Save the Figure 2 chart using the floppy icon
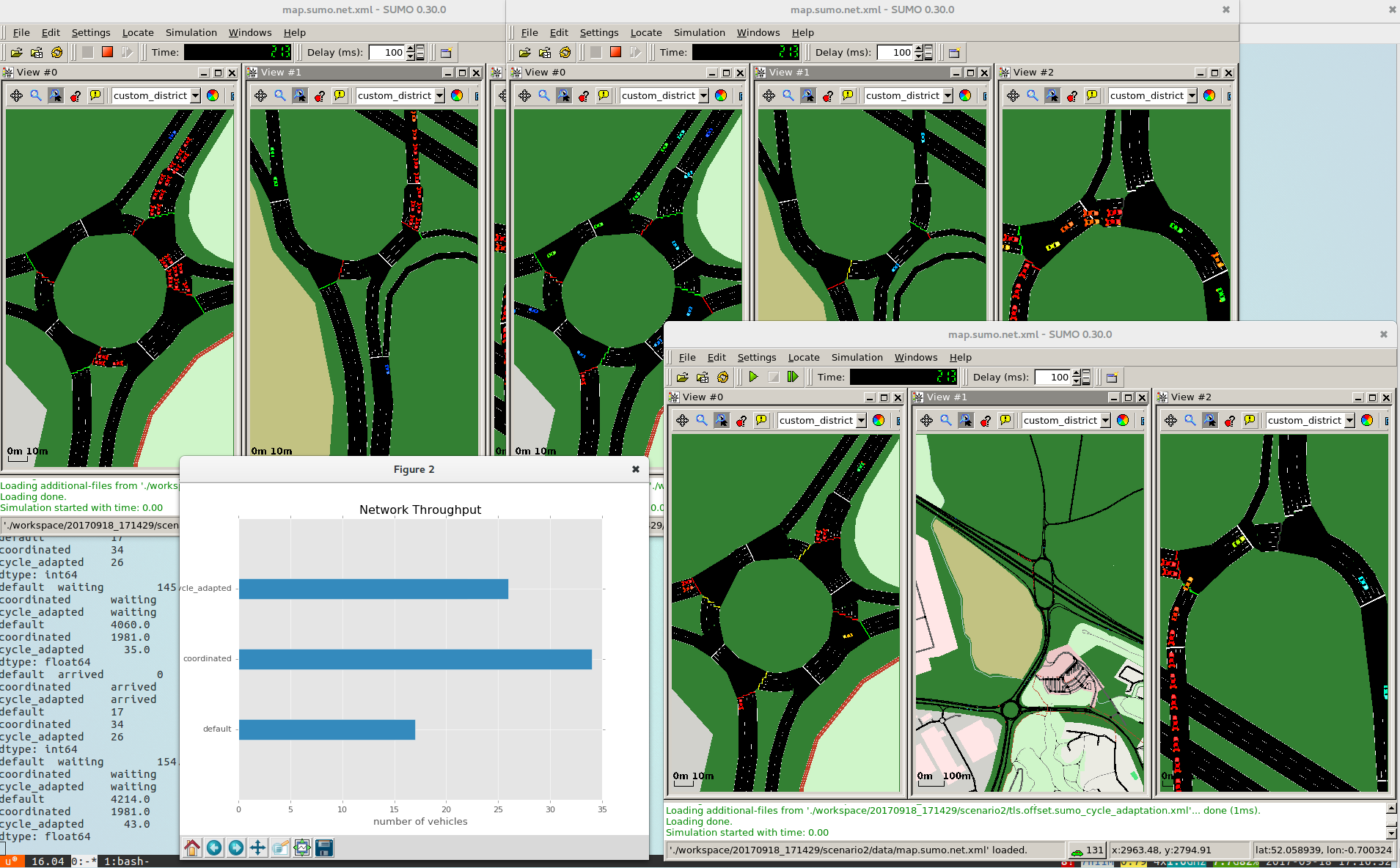 [x=324, y=848]
